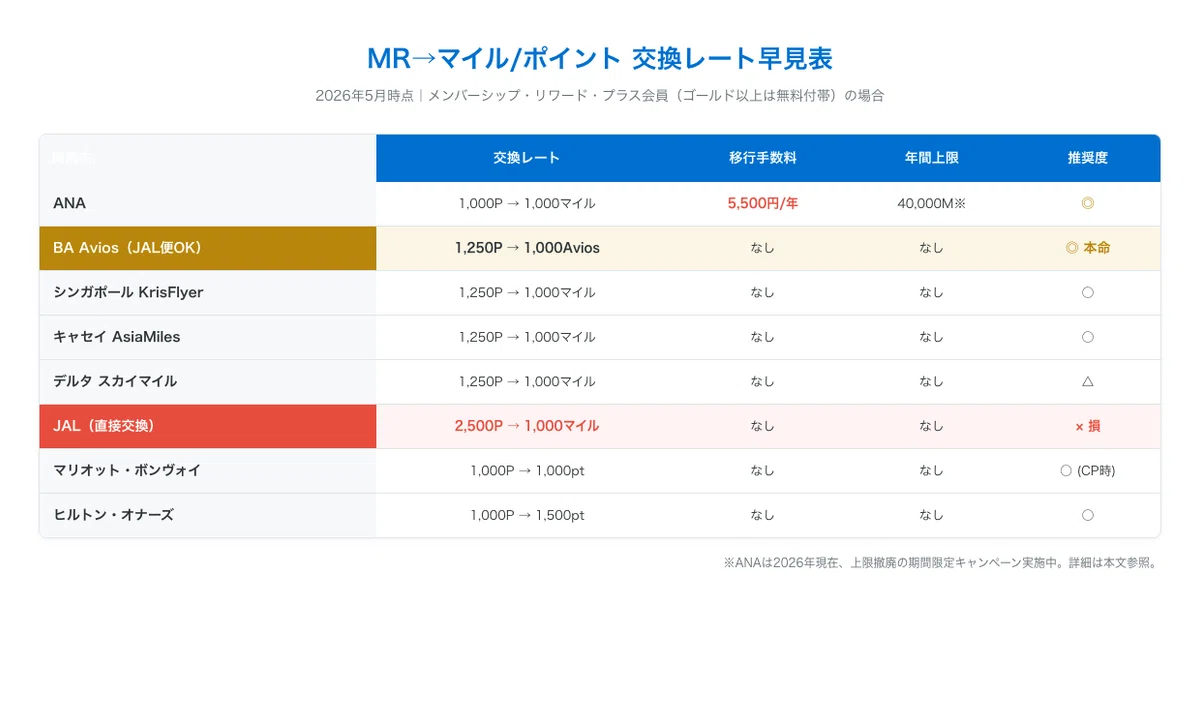Viewport: 1200px width, 726px height.
Task: Click the 'なし' annual limit in the KrisFlyer row
Action: [932, 292]
